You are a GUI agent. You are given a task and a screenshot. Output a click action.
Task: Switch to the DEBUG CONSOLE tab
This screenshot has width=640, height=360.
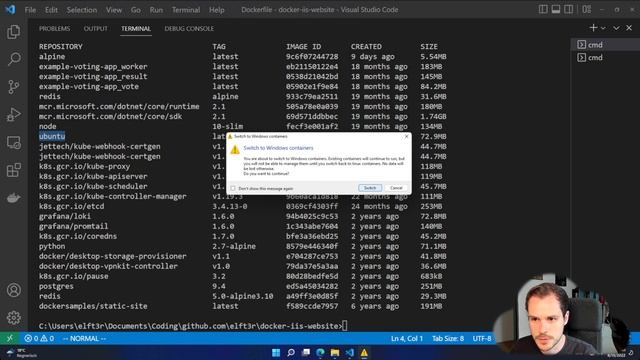click(189, 29)
